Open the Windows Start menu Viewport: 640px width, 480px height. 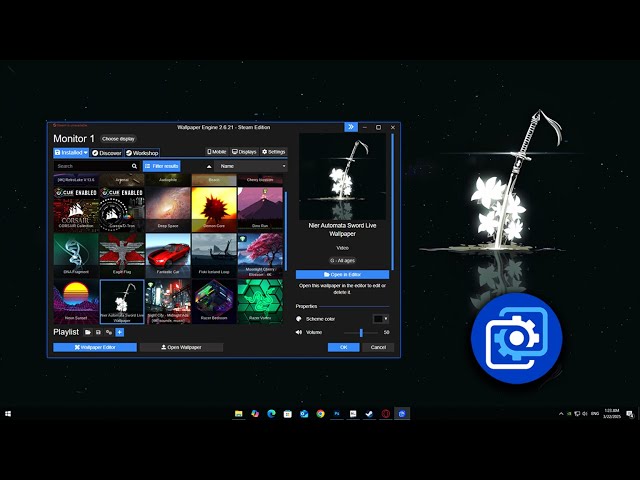[x=8, y=414]
